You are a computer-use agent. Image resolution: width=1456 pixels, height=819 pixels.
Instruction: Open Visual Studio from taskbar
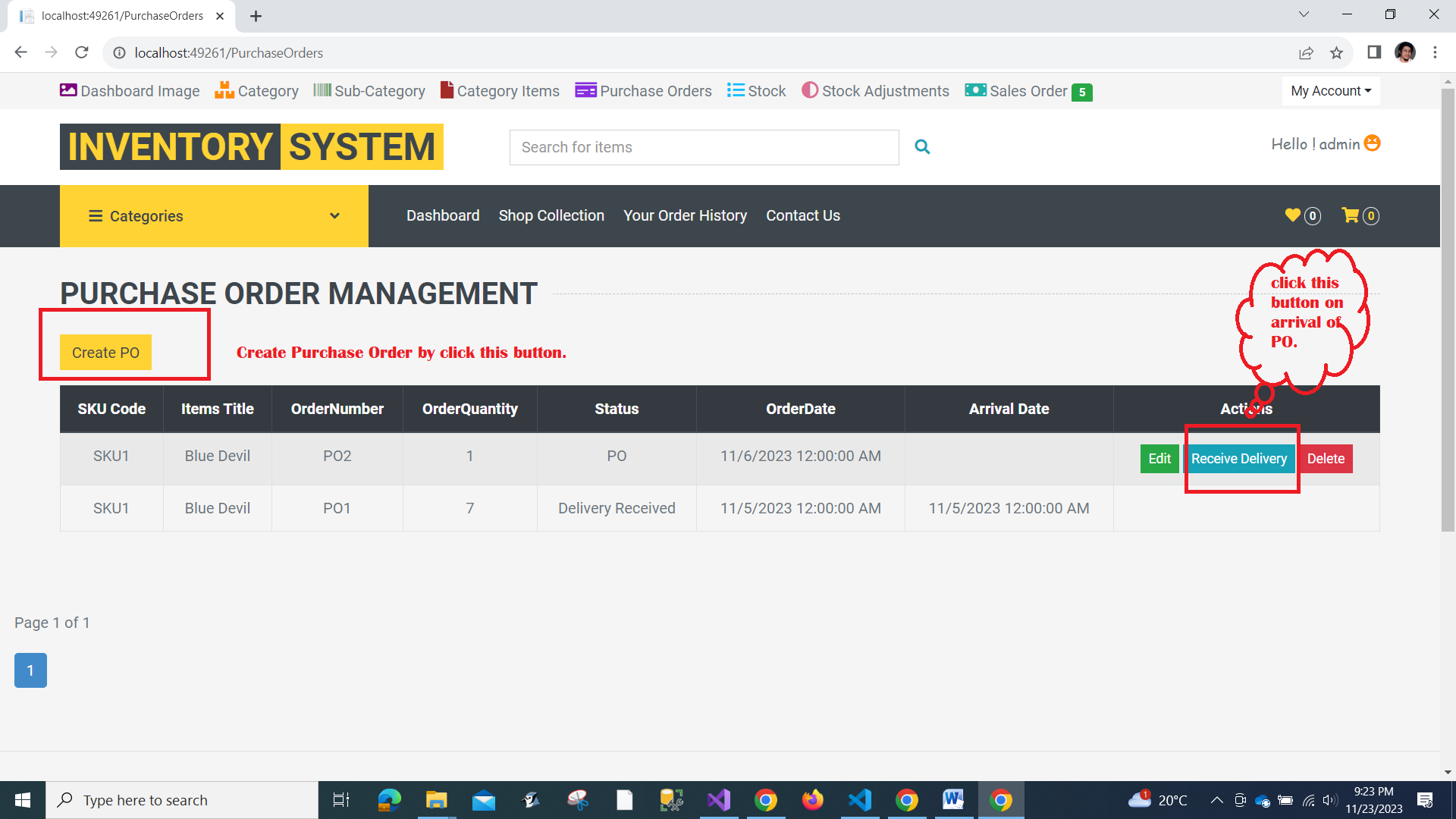(x=718, y=800)
